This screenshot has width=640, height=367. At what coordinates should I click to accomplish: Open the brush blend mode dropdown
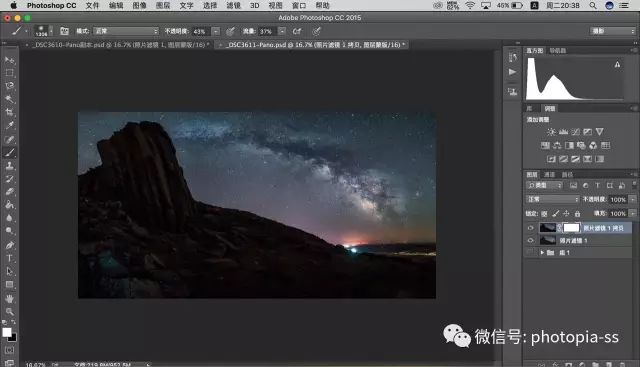[x=126, y=31]
